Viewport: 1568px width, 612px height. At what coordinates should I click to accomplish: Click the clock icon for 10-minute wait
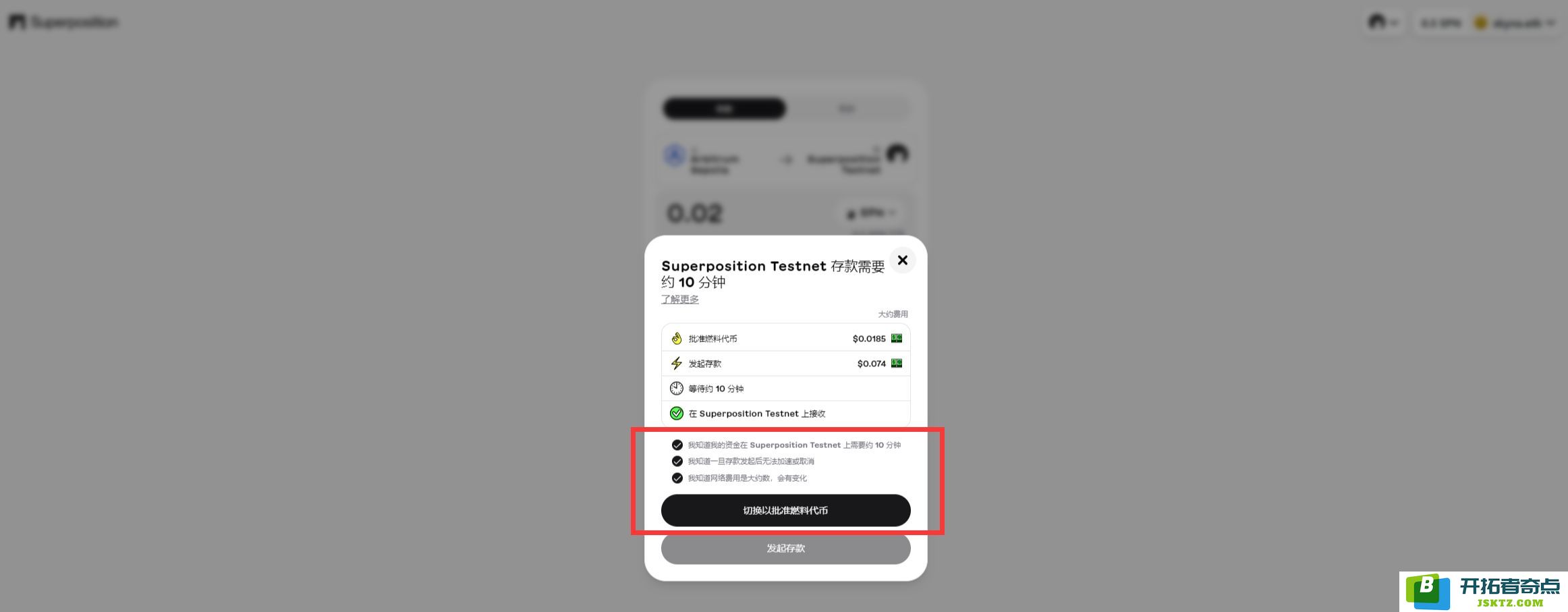[x=676, y=388]
